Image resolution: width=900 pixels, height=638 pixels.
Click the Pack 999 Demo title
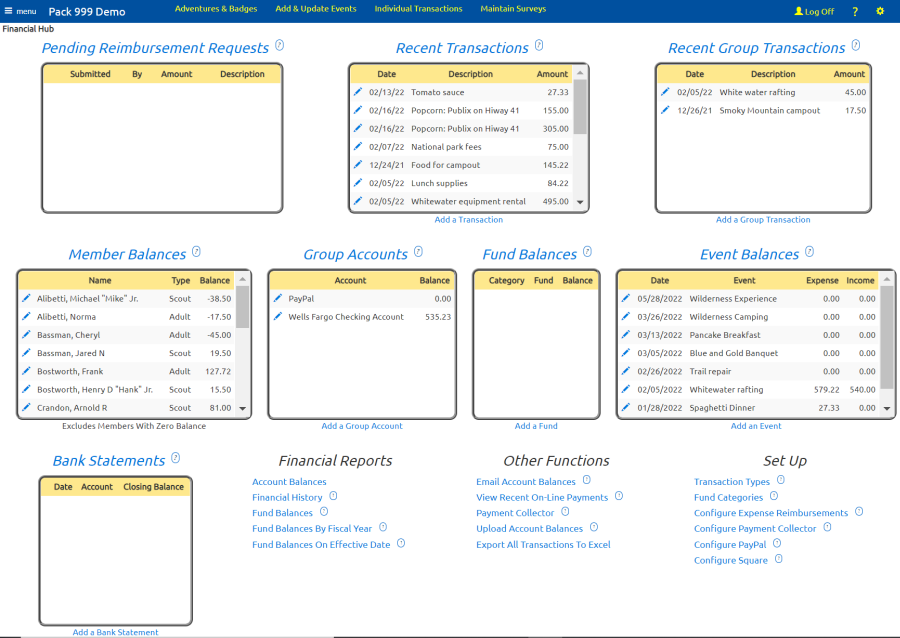pos(87,11)
